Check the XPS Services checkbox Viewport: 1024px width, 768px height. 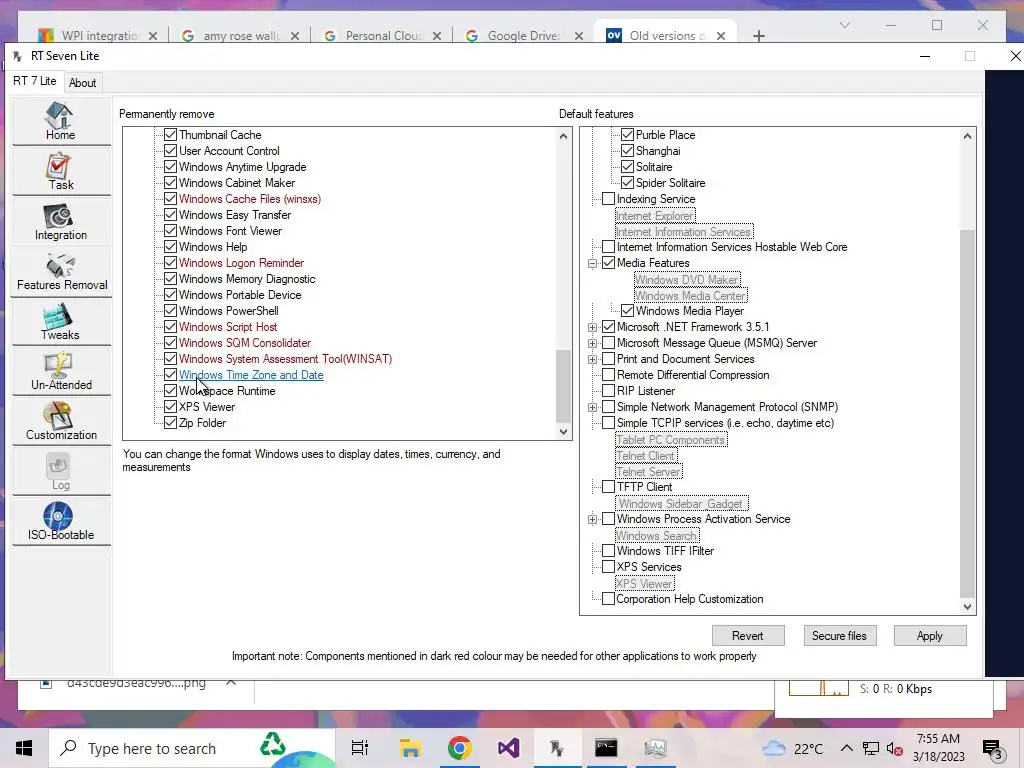[x=608, y=567]
